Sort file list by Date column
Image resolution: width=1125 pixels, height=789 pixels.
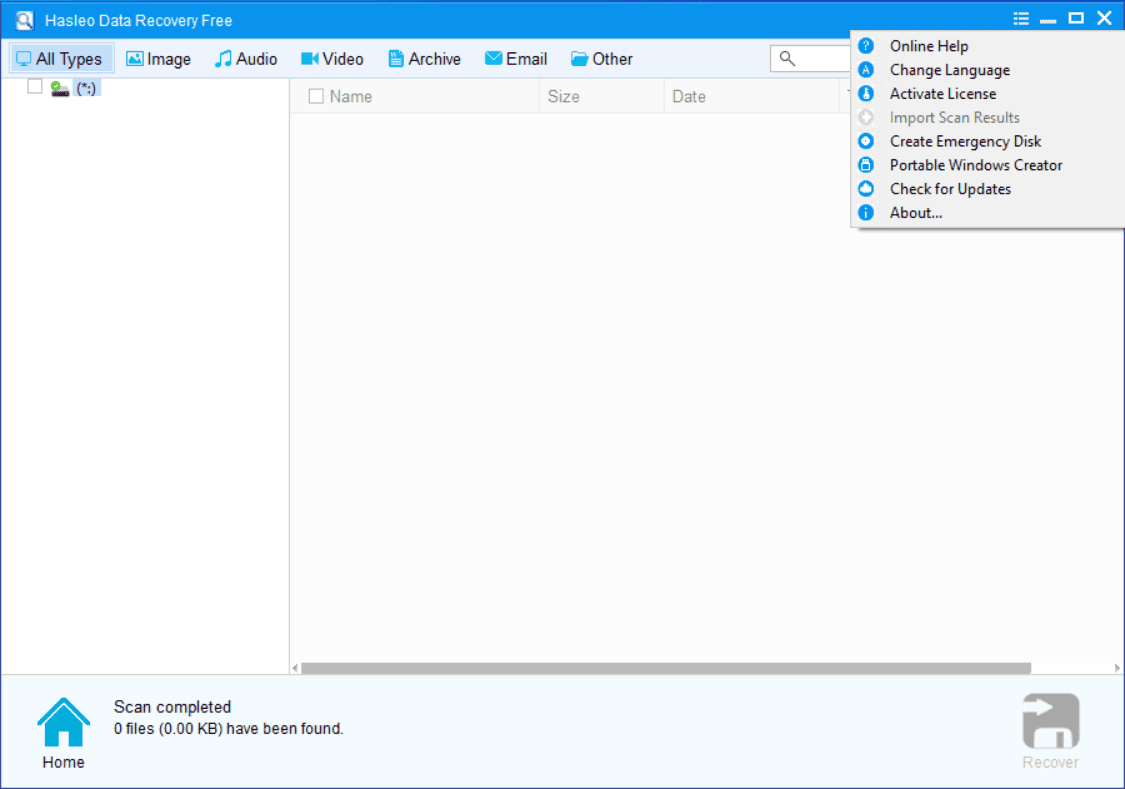click(688, 97)
